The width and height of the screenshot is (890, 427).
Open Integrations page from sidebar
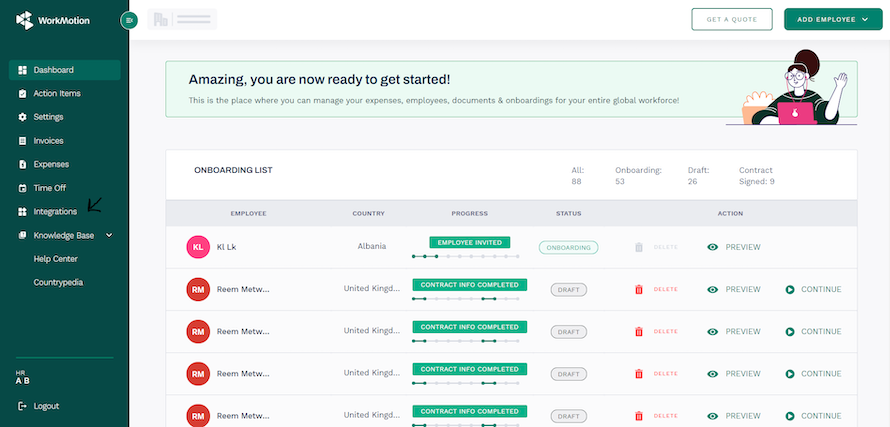point(55,212)
